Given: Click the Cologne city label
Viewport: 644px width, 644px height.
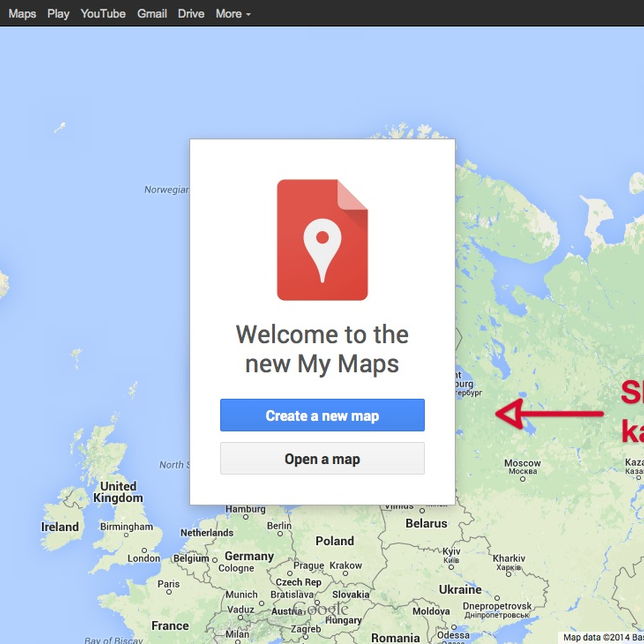Looking at the screenshot, I should 236,568.
